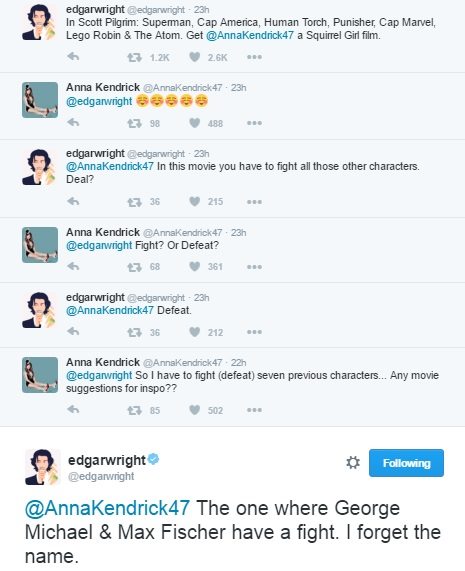Image resolution: width=465 pixels, height=571 pixels.
Task: Like Anna Kendrick's blushing emoji reply
Action: [x=195, y=123]
